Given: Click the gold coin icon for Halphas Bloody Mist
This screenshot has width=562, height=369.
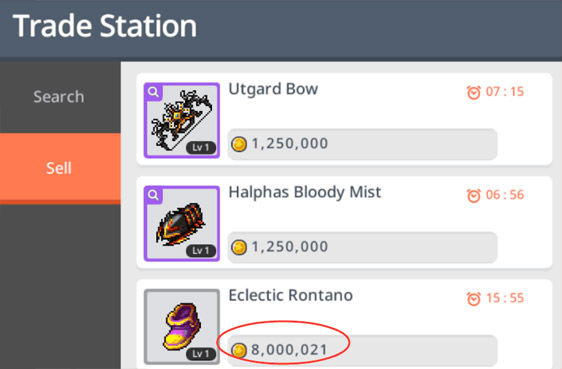Looking at the screenshot, I should pyautogui.click(x=239, y=247).
